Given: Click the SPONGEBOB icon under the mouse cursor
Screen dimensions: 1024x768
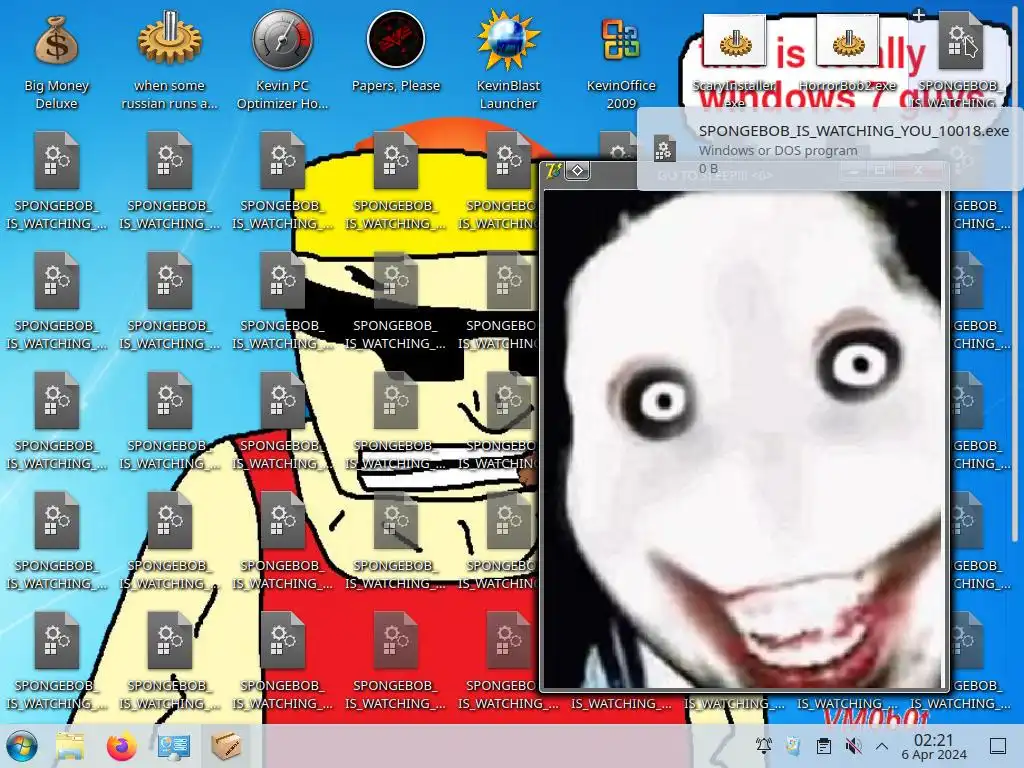Looking at the screenshot, I should 960,42.
